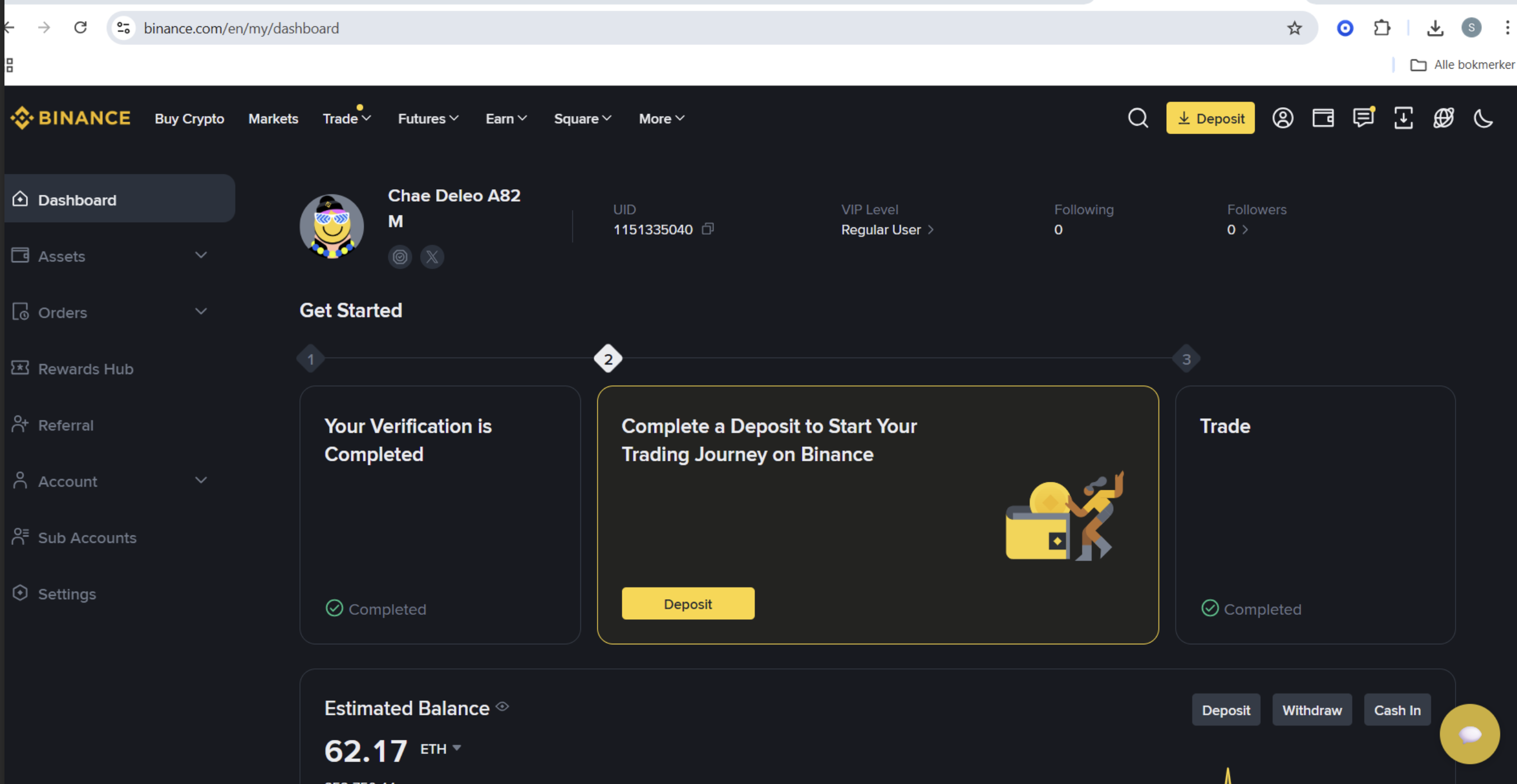Open the wallet icon in top bar
The height and width of the screenshot is (784, 1517).
[x=1323, y=118]
